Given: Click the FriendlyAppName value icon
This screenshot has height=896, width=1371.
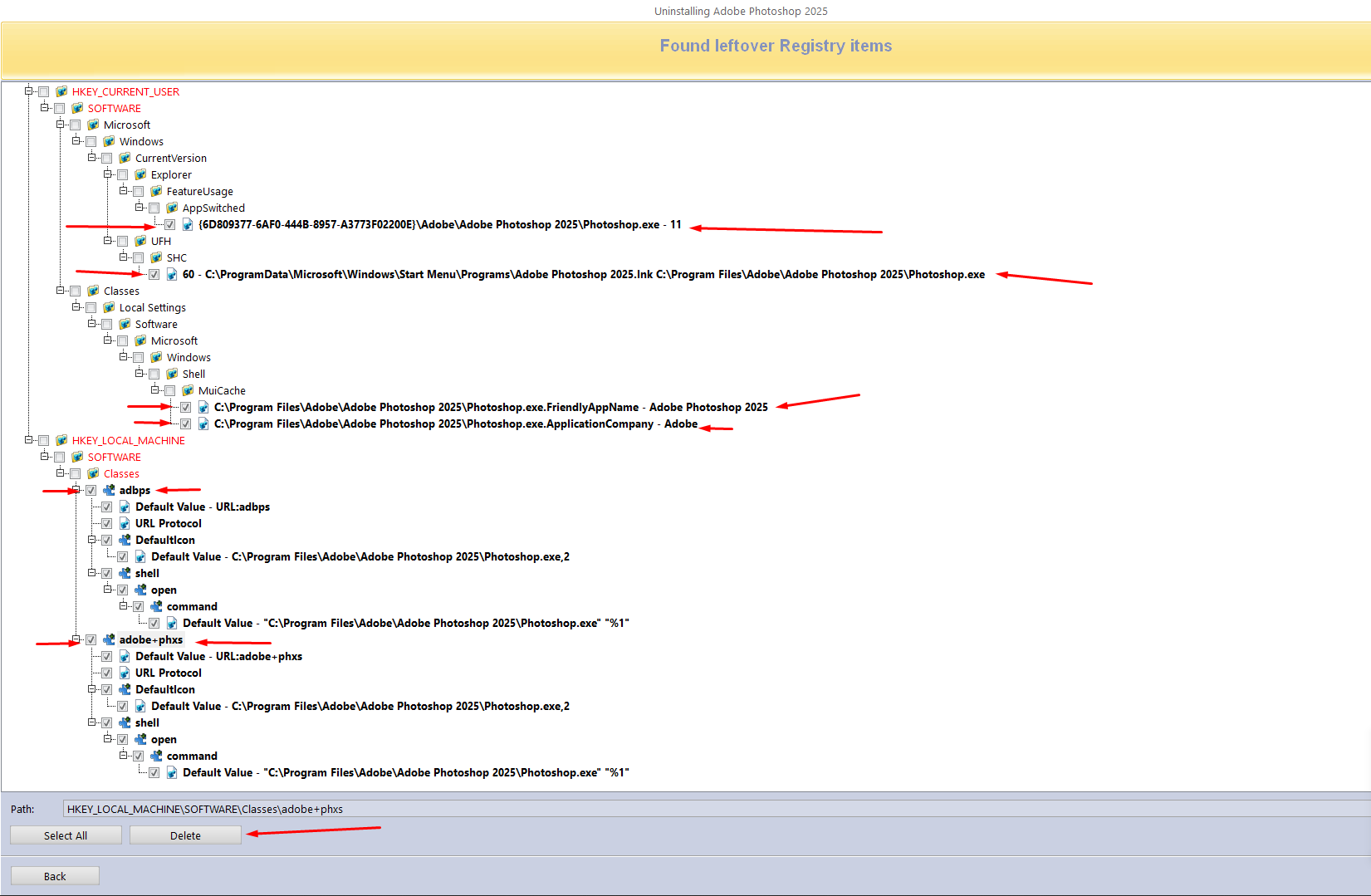Looking at the screenshot, I should click(x=203, y=407).
